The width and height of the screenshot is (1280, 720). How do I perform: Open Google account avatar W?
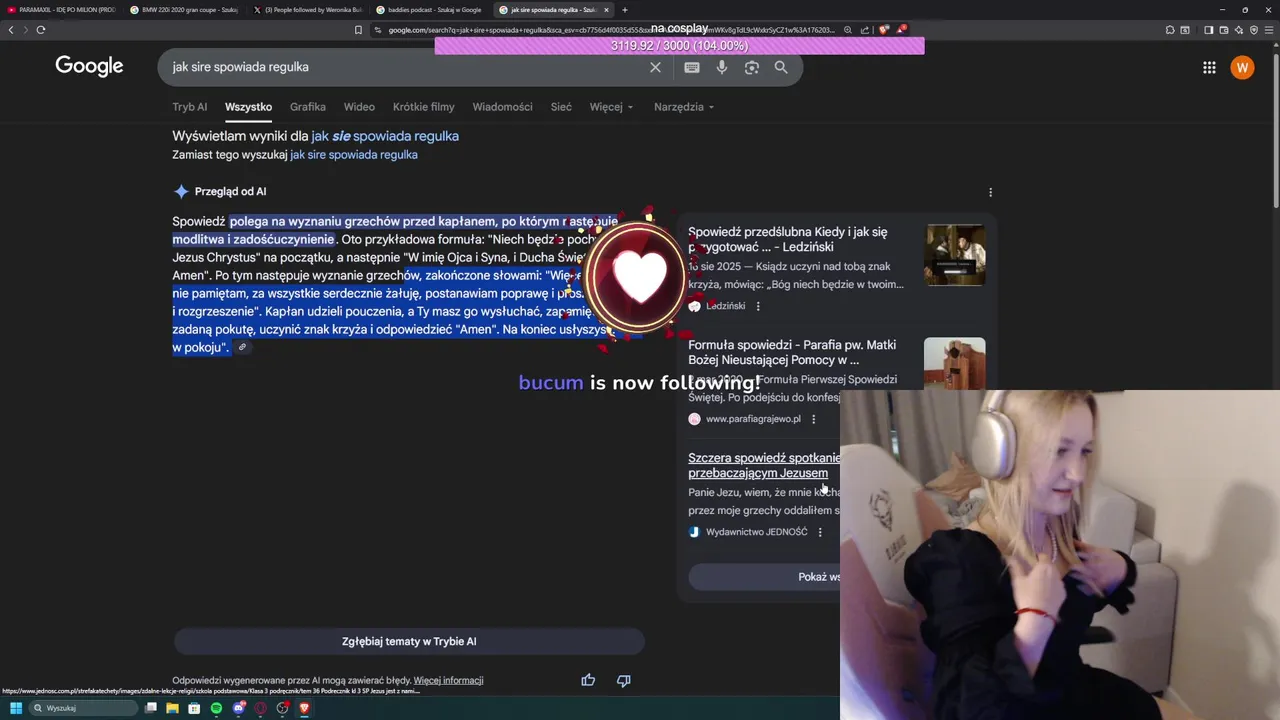point(1242,67)
